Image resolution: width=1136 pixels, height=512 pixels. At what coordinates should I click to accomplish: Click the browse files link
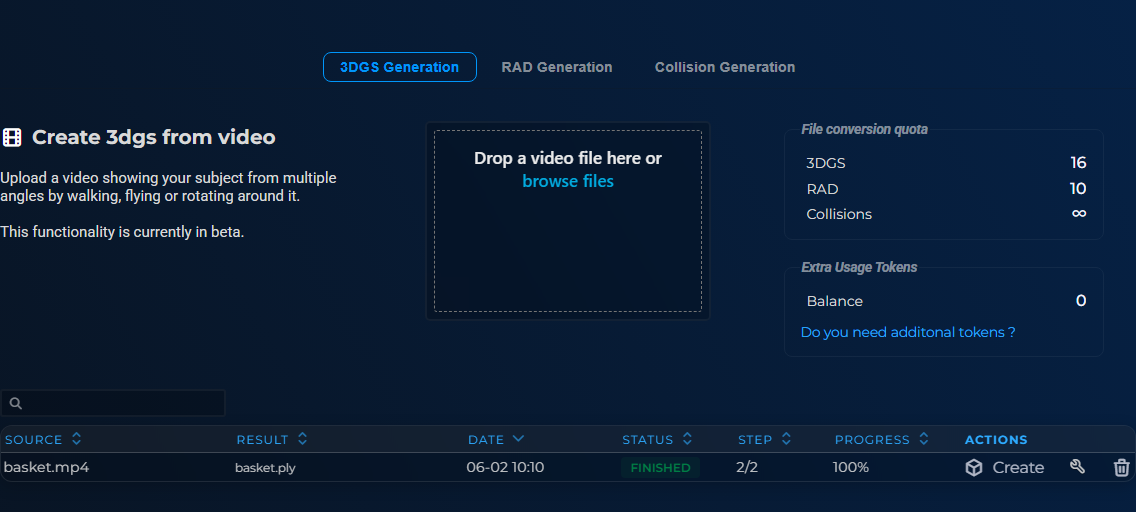click(x=568, y=182)
